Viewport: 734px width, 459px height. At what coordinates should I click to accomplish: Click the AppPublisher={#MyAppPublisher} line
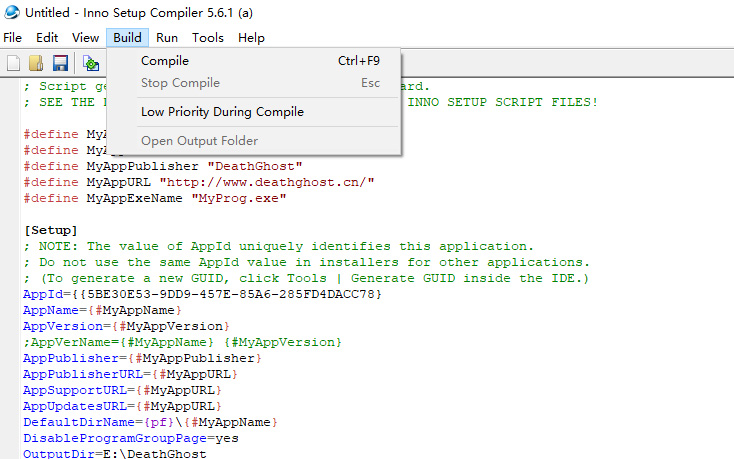point(142,358)
